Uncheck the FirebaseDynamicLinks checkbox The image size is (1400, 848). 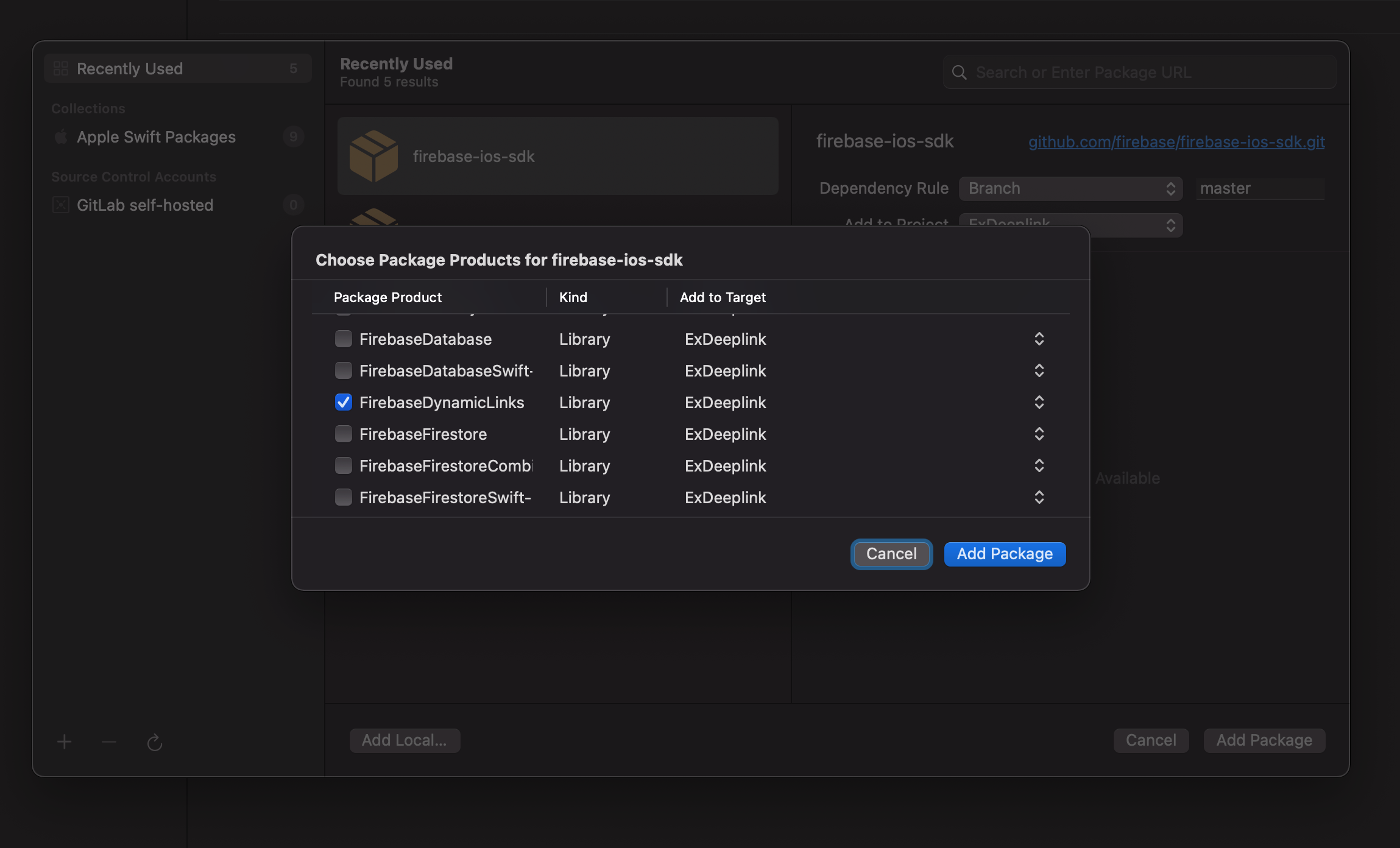(344, 402)
